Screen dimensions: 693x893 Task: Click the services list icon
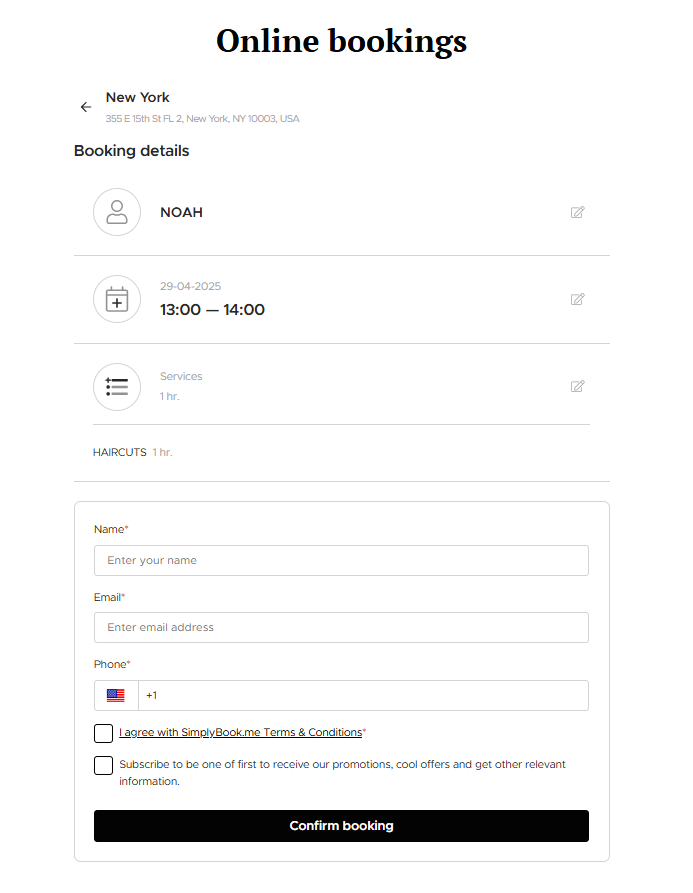pos(117,387)
